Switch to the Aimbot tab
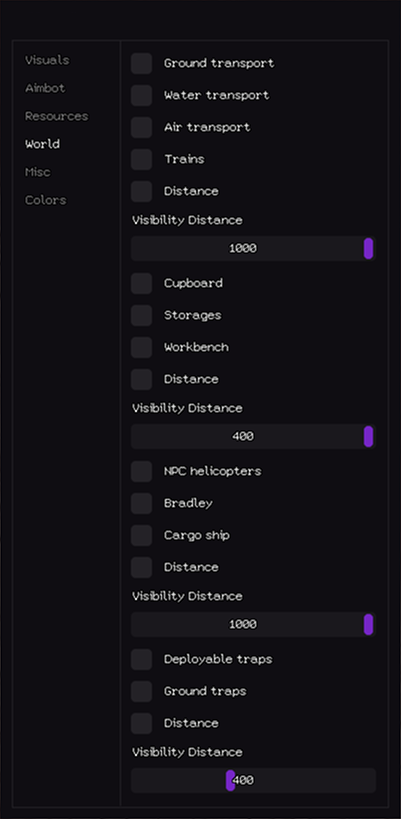This screenshot has height=819, width=401. 45,88
